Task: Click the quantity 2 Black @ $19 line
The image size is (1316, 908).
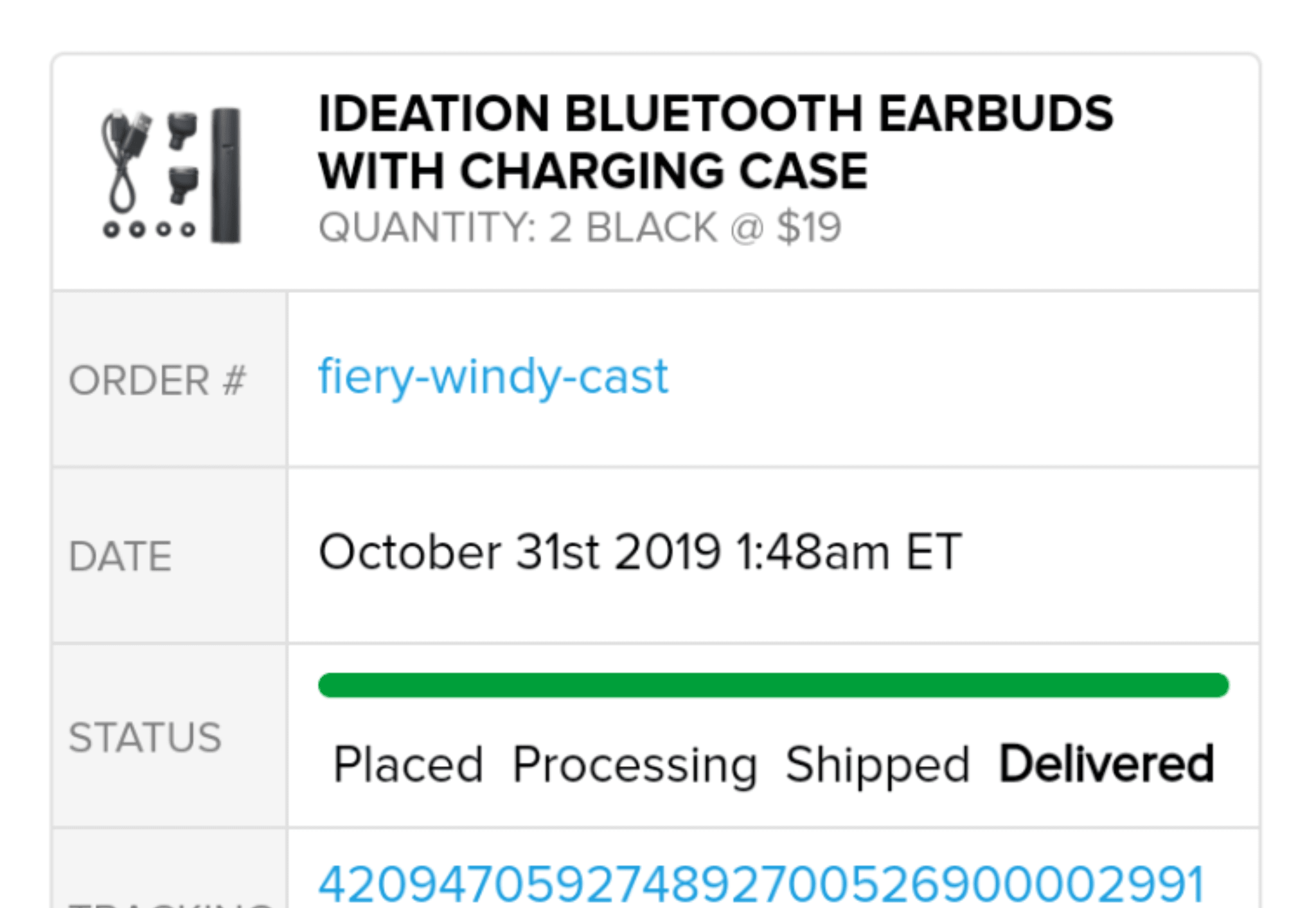Action: click(x=580, y=227)
